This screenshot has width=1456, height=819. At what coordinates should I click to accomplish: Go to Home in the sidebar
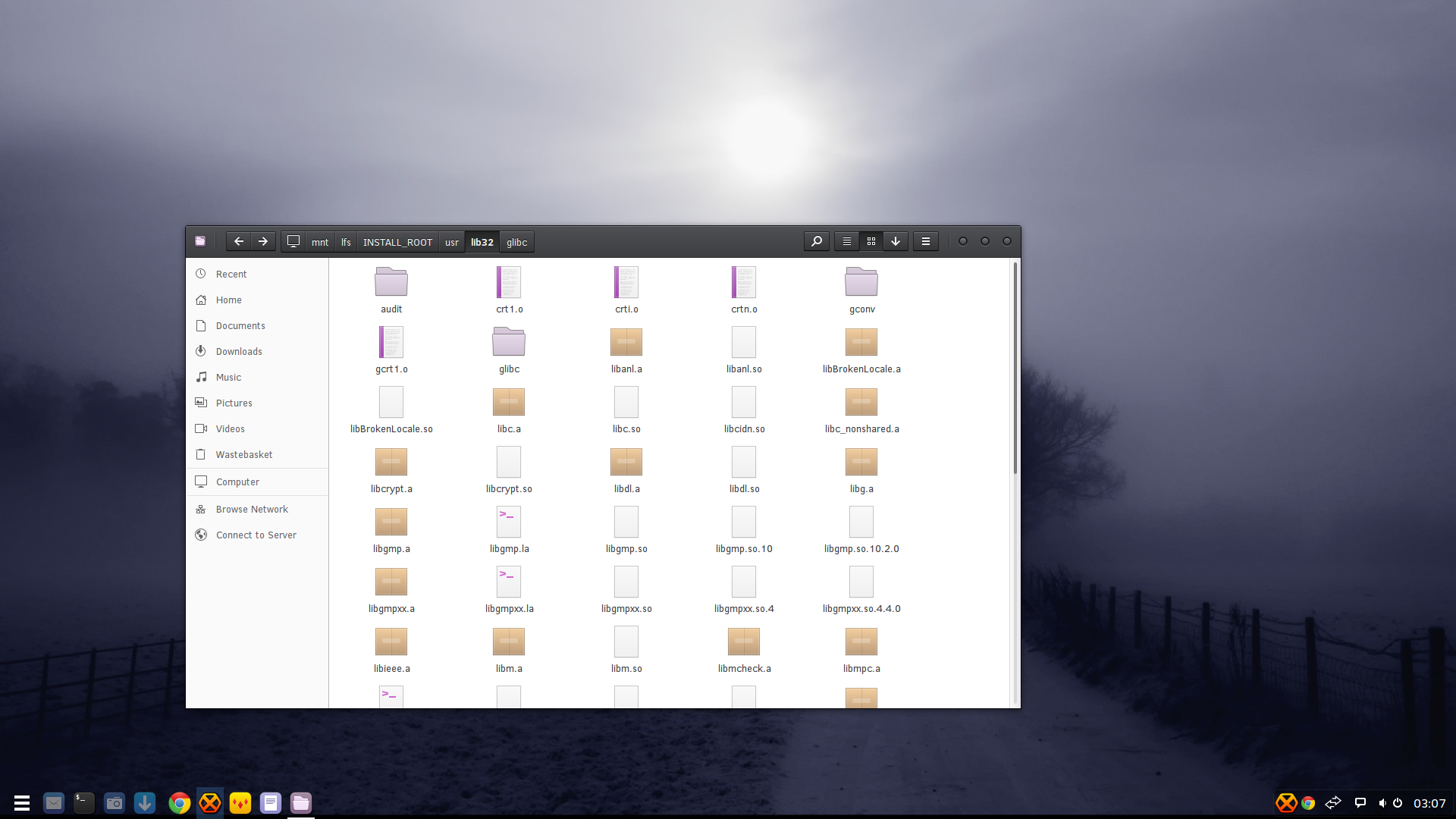(257, 300)
